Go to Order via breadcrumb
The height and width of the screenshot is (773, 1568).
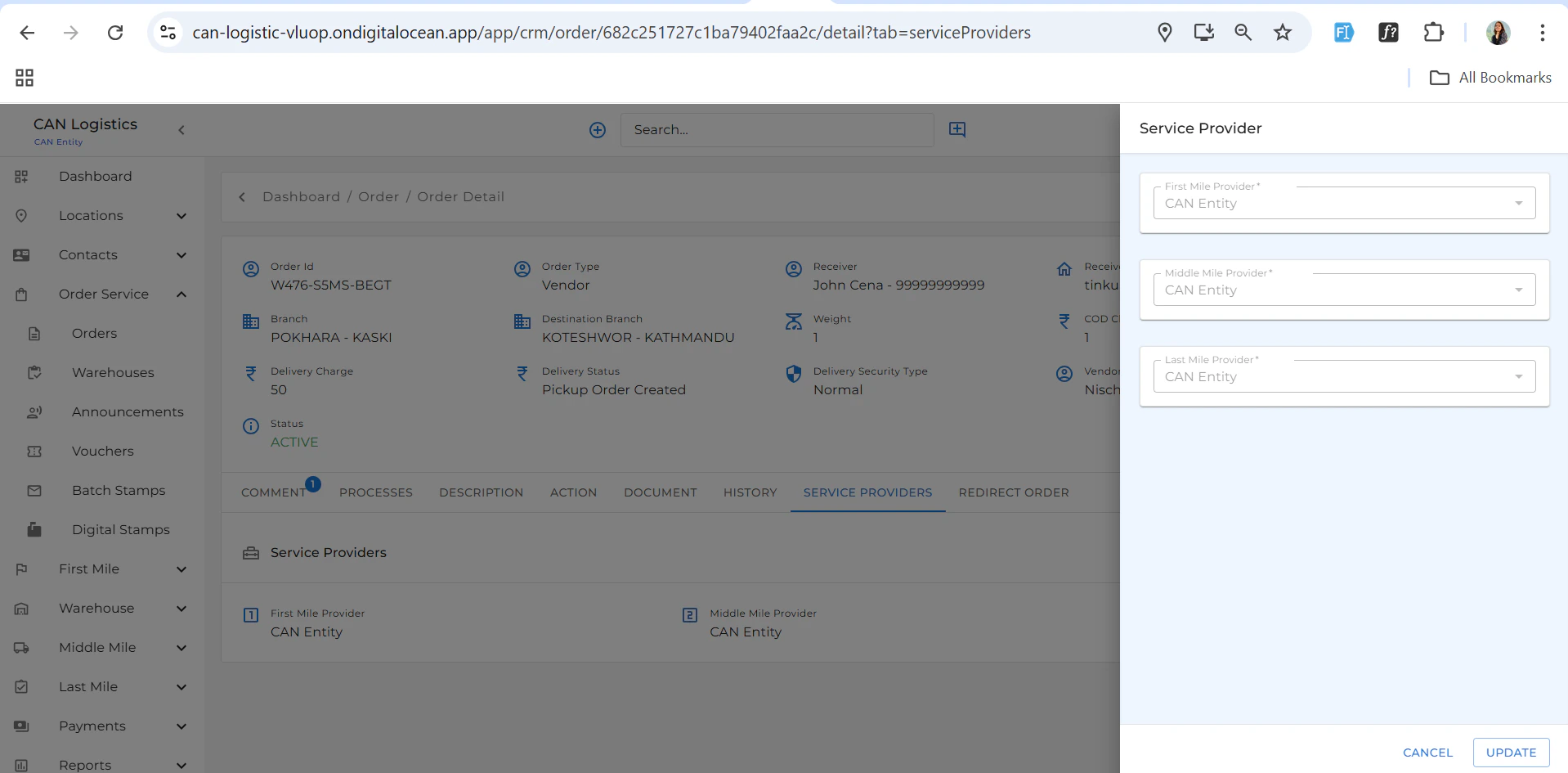(379, 197)
